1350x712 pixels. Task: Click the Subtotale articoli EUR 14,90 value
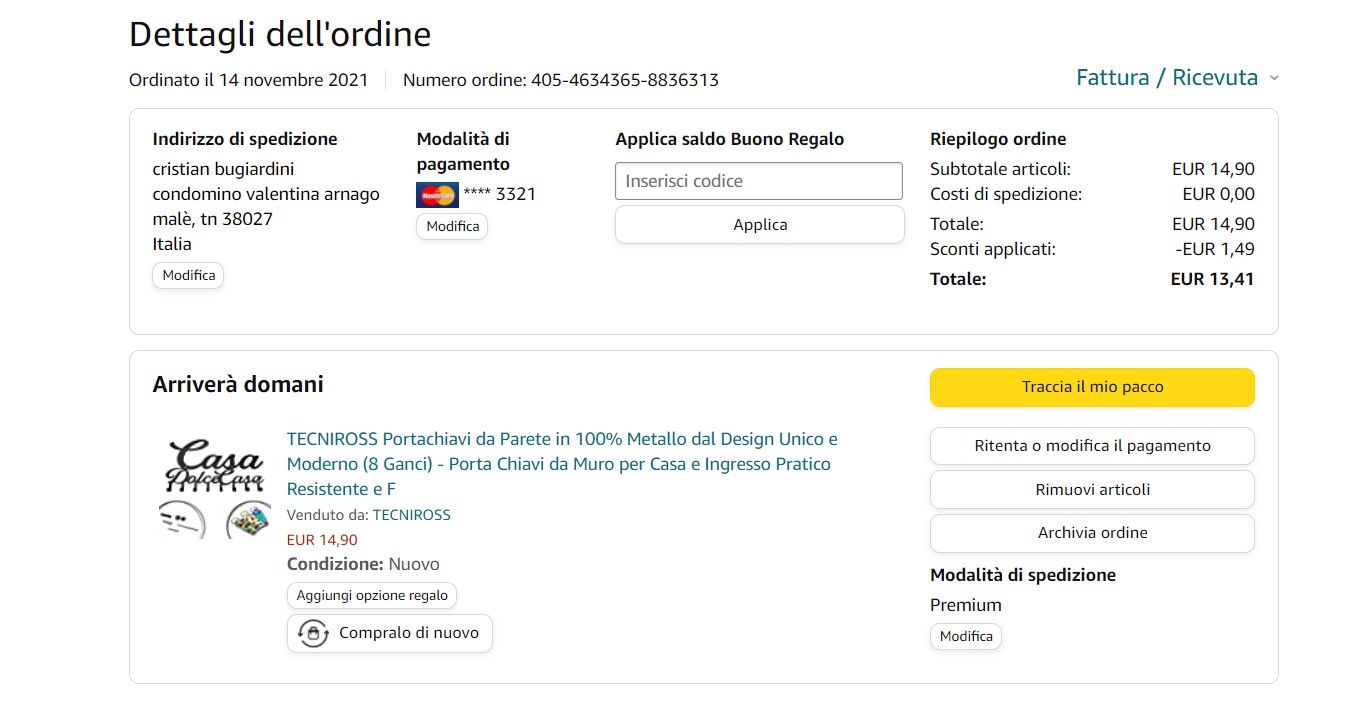pos(1213,169)
